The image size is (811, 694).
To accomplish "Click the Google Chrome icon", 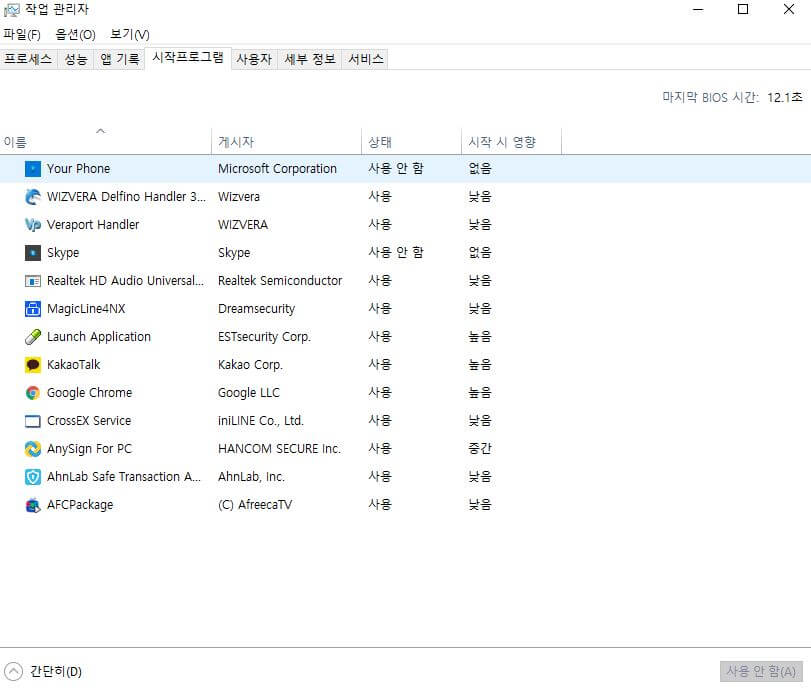I will tap(33, 393).
